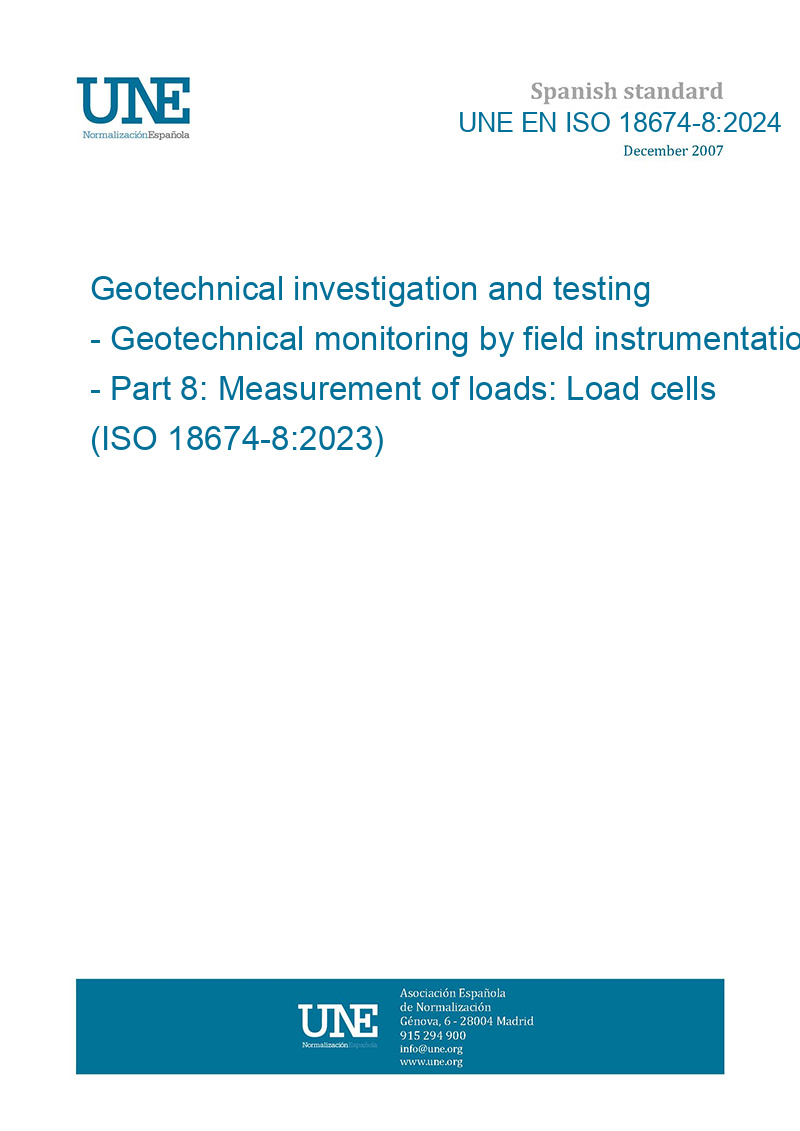Click the phone number 915 294 900

pos(433,1035)
